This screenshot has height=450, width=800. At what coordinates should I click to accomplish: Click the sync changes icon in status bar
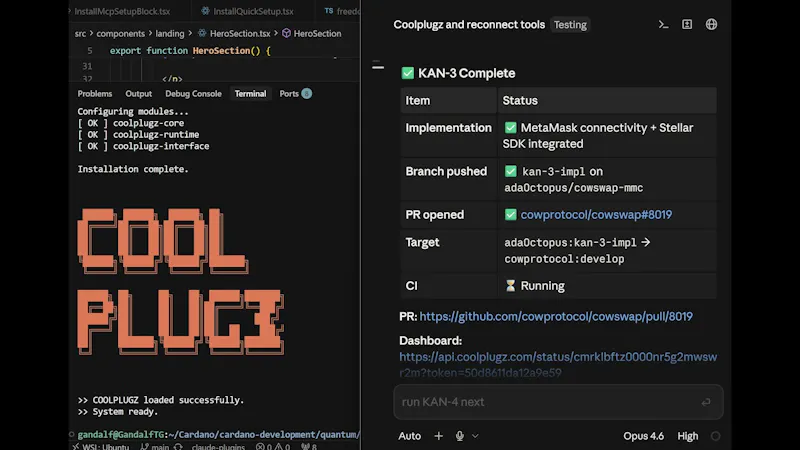point(178,446)
